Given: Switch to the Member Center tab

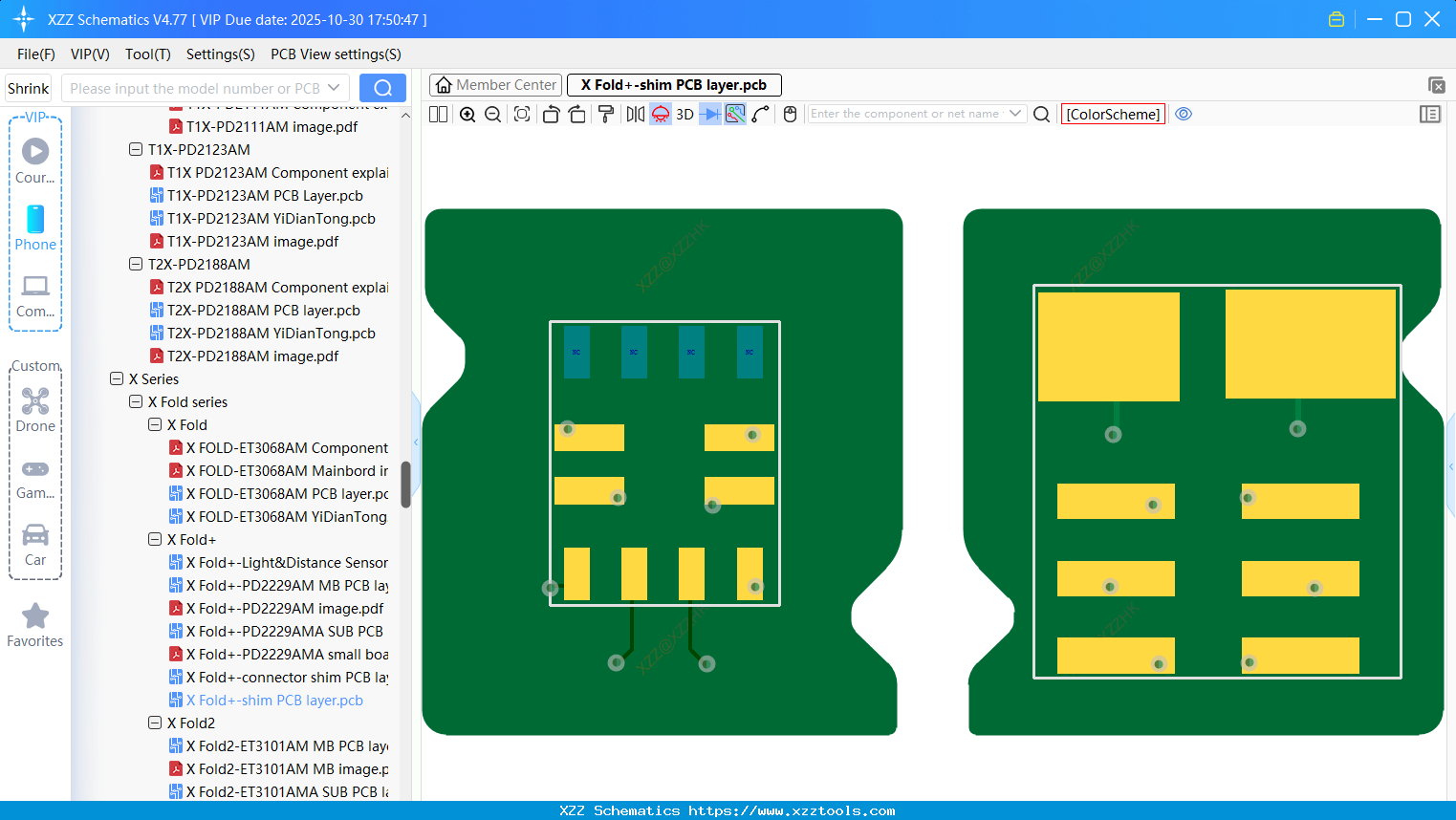Looking at the screenshot, I should (x=495, y=84).
